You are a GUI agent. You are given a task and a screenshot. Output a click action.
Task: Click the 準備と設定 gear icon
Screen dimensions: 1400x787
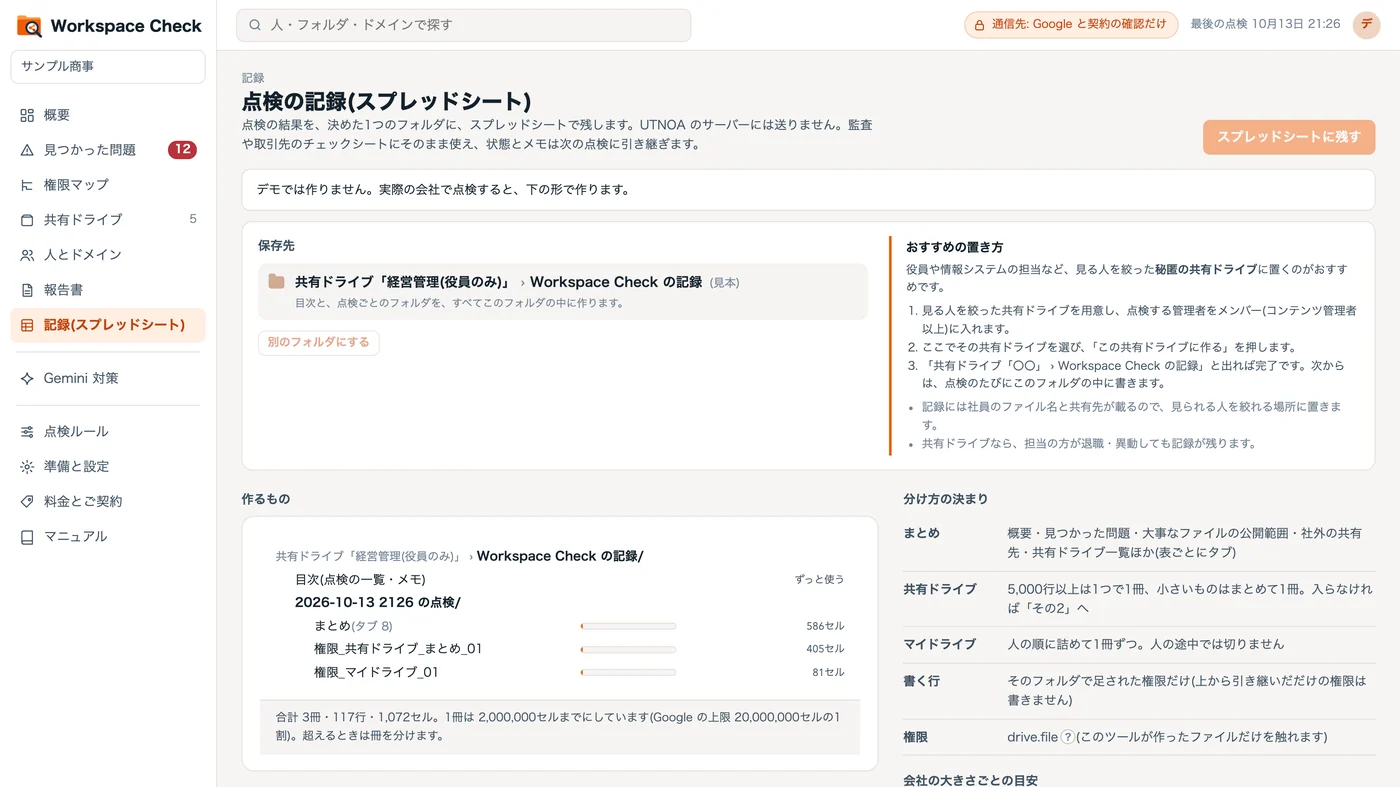point(27,467)
